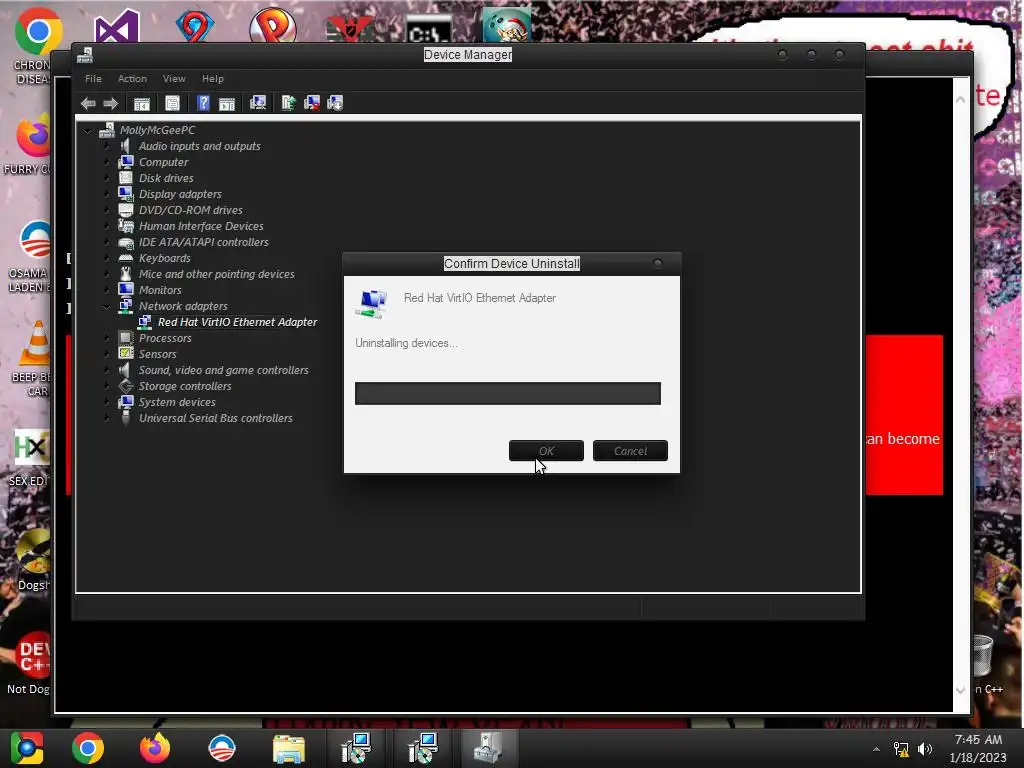Click the Show/Hide Console Tree toolbar icon
Image resolution: width=1024 pixels, height=768 pixels.
pos(142,103)
